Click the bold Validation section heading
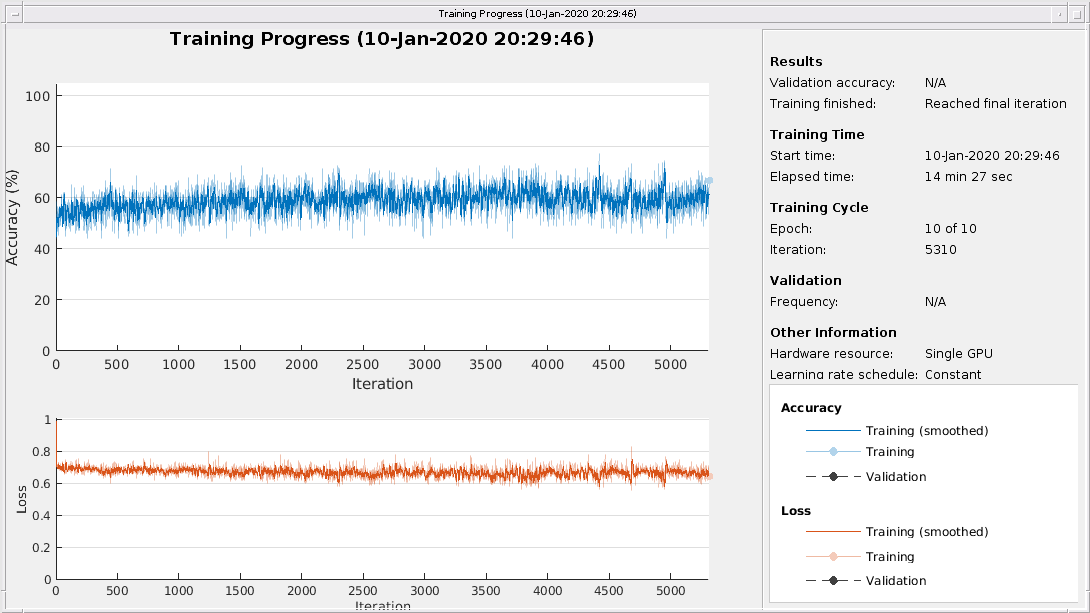This screenshot has width=1090, height=613. 806,281
